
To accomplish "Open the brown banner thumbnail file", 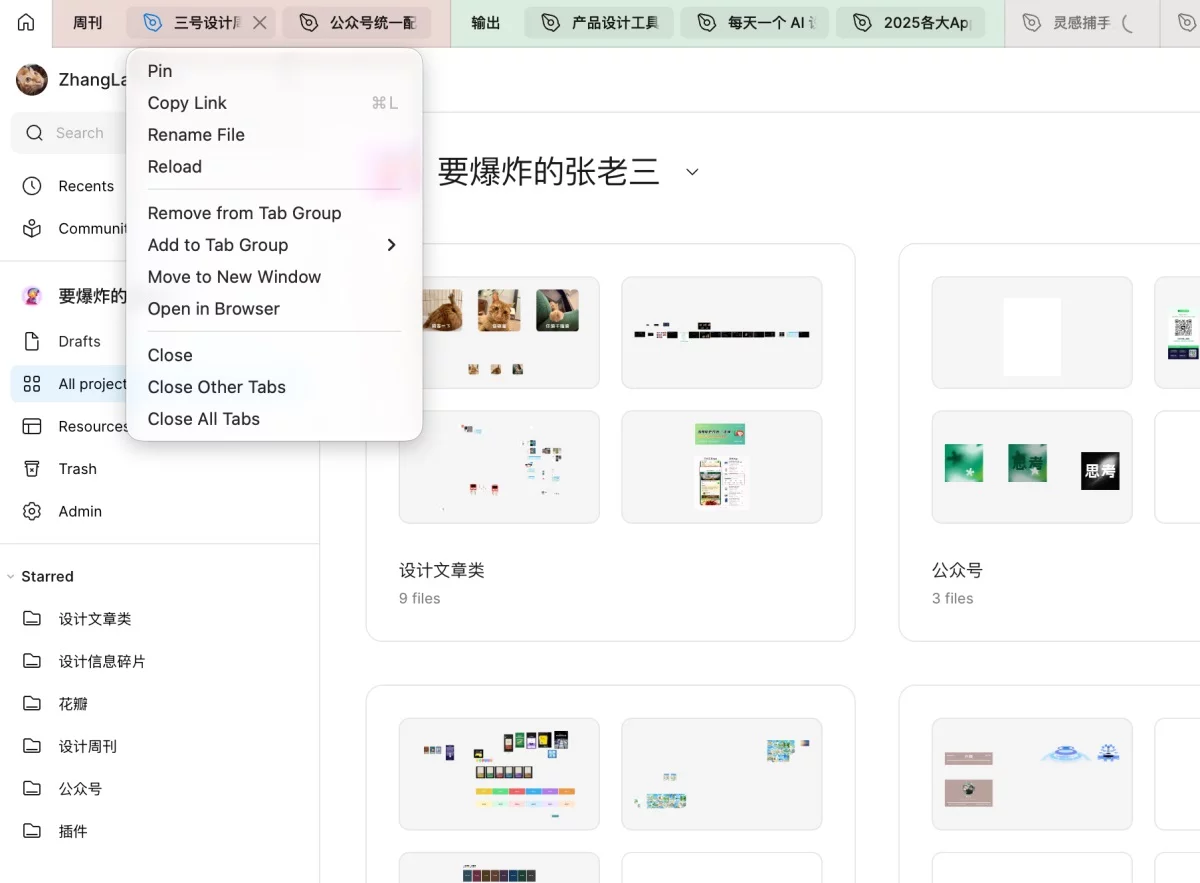I will 1032,774.
